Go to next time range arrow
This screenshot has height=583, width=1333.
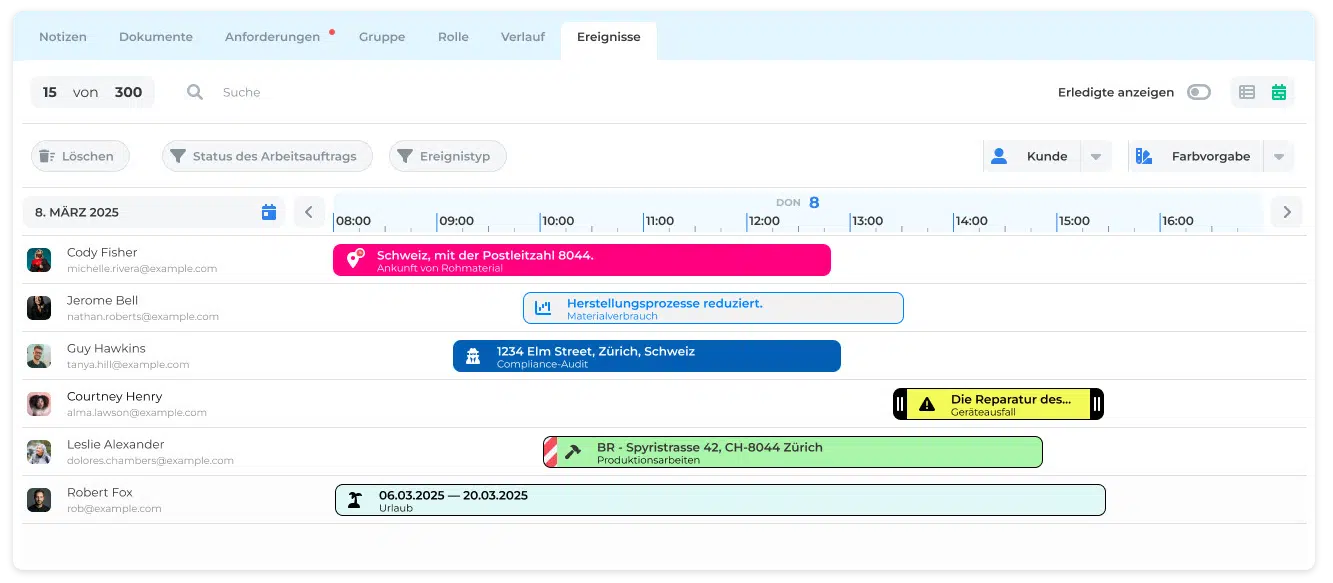pos(1287,212)
